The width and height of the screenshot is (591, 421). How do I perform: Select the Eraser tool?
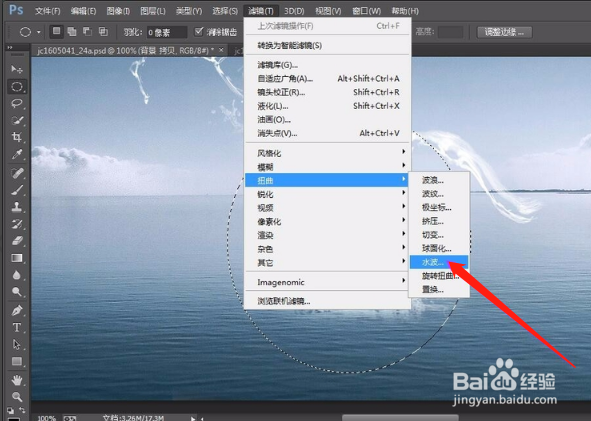pyautogui.click(x=17, y=240)
